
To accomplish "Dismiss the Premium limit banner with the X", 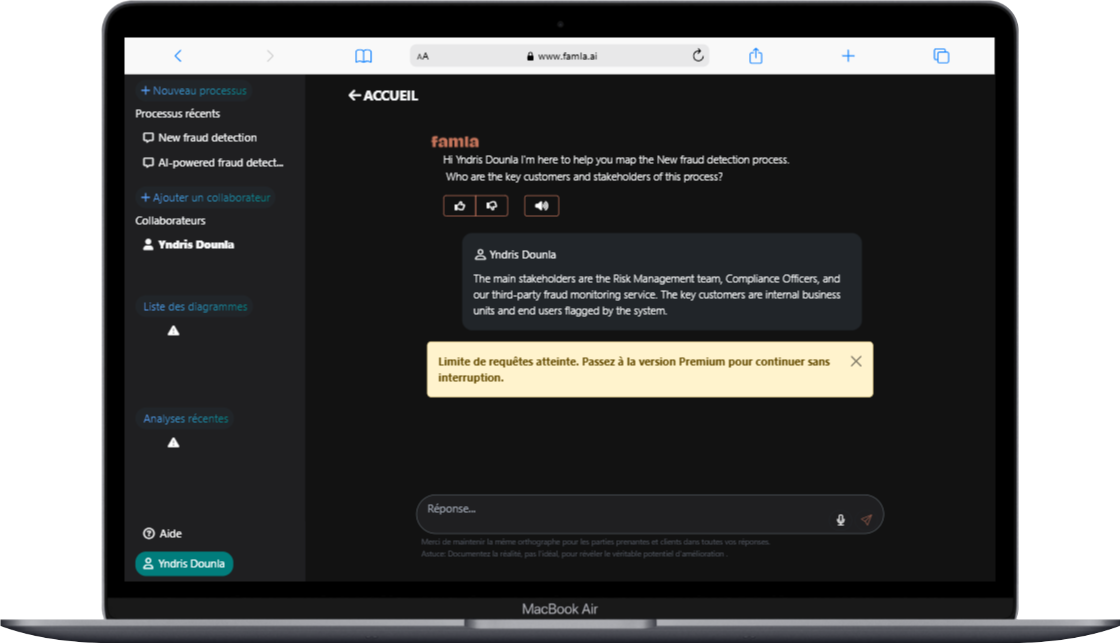I will [855, 361].
